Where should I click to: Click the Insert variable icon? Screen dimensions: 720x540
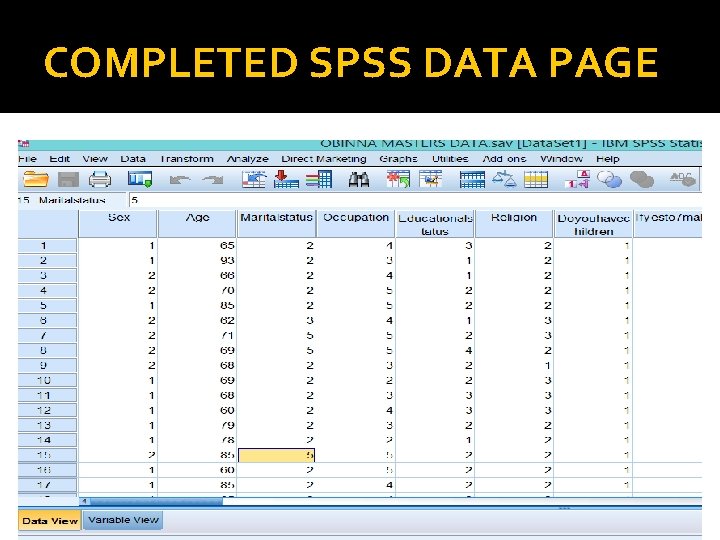(430, 179)
